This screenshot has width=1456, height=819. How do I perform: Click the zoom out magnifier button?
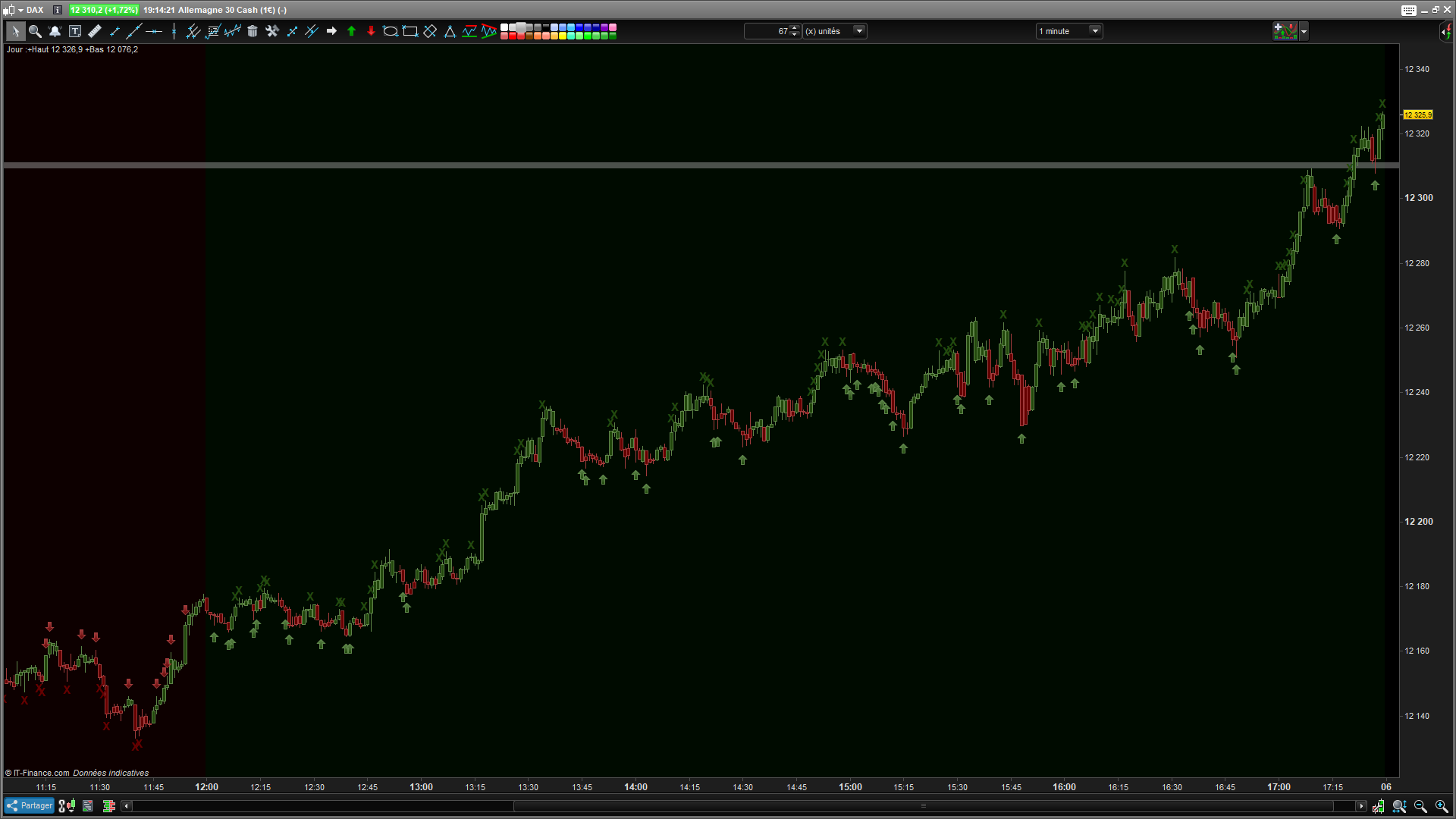(x=1420, y=806)
